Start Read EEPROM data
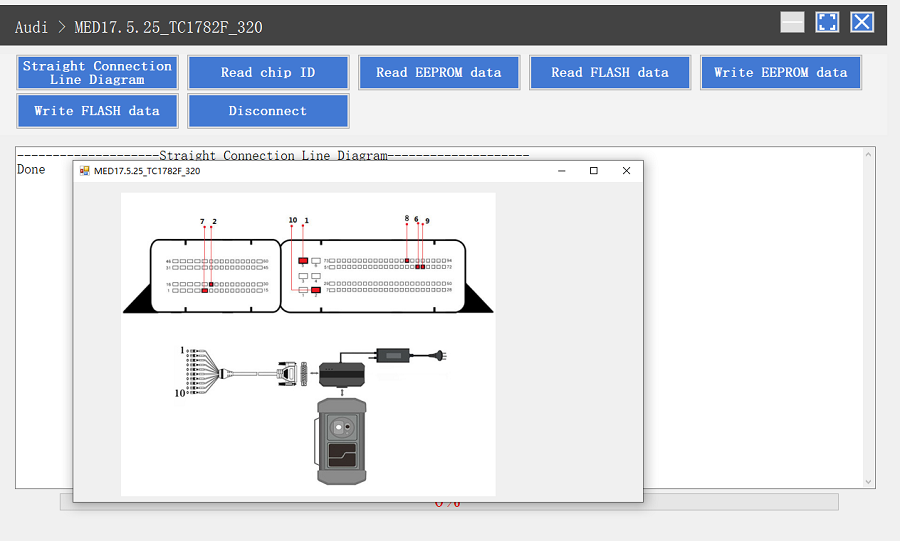Screen dimensions: 900x541 (438, 72)
